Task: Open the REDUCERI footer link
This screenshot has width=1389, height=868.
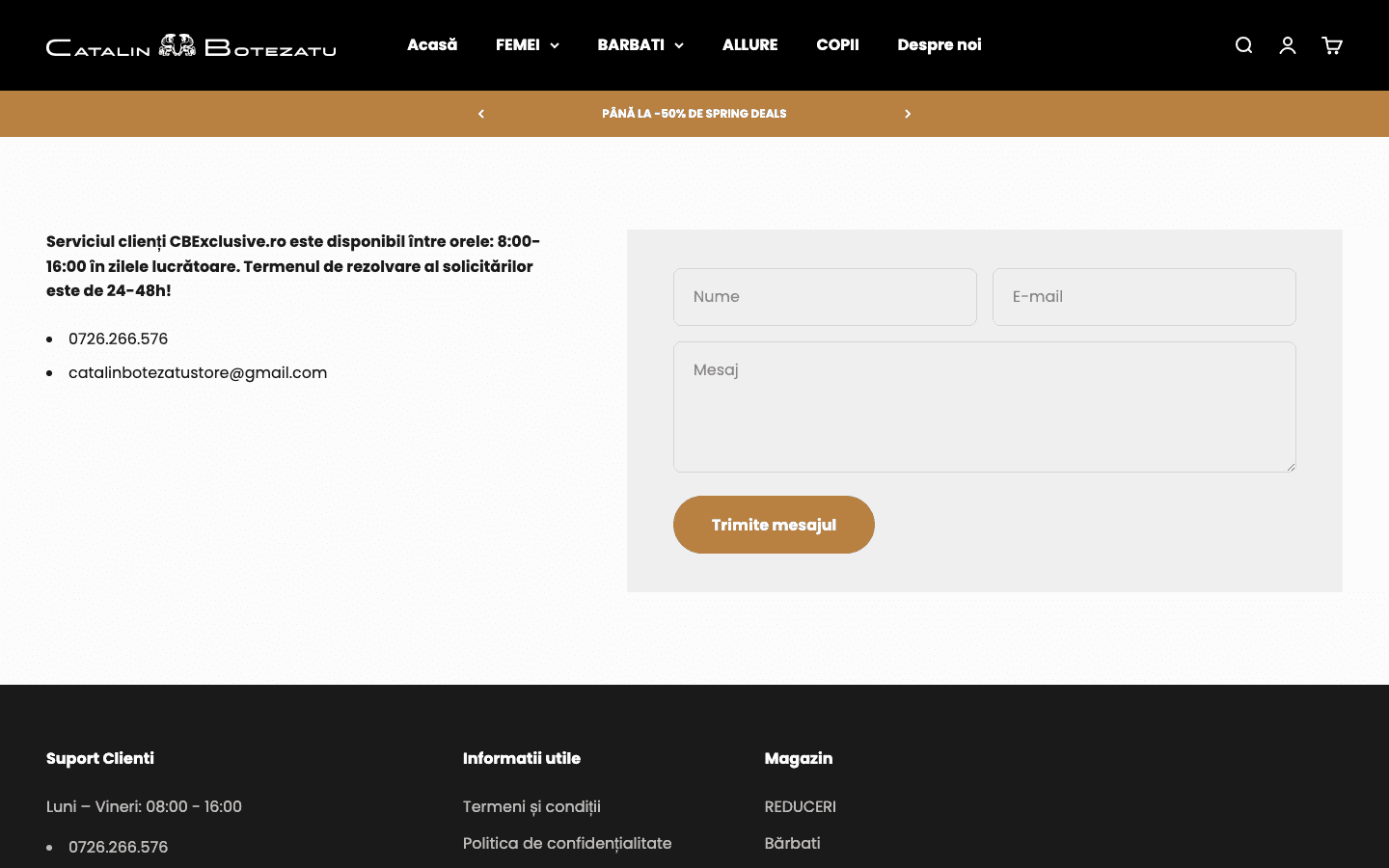Action: point(801,806)
